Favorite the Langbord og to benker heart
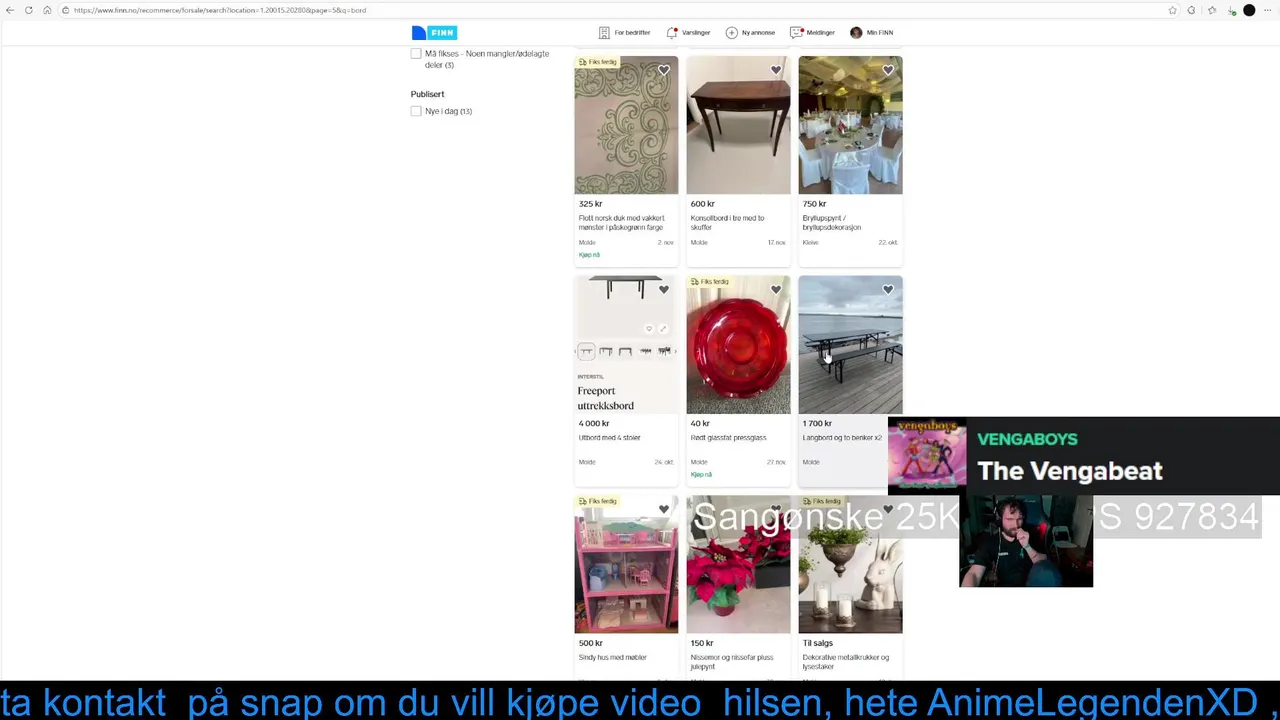Screen dimensions: 1280x720 pos(888,290)
